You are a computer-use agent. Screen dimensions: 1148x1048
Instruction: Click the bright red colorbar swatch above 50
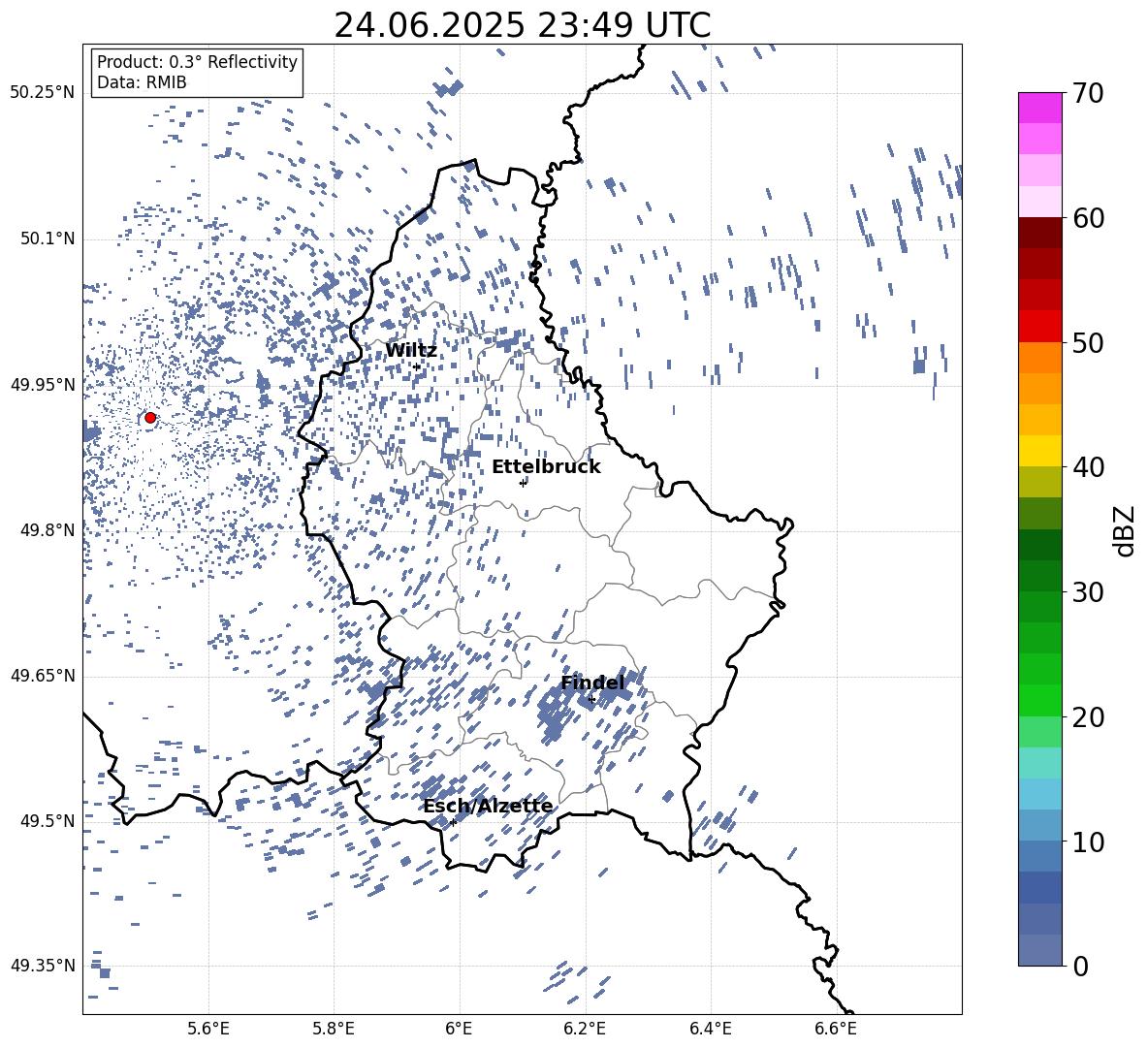1039,327
